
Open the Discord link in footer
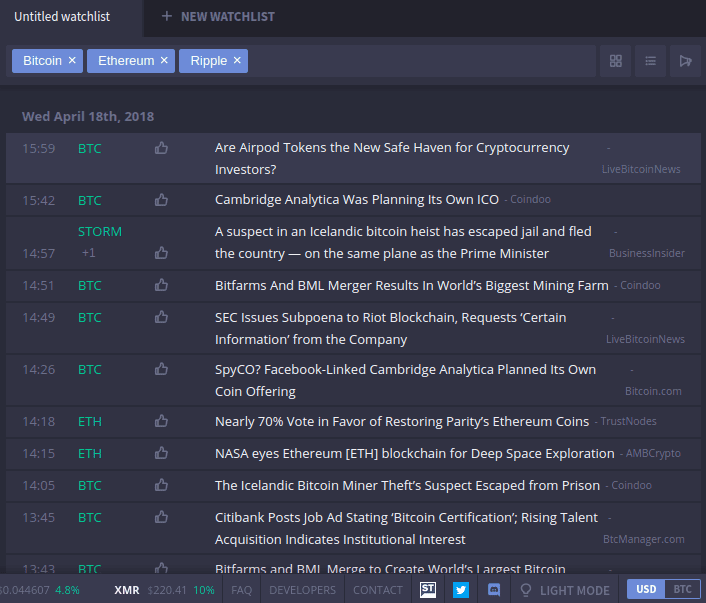[x=493, y=590]
